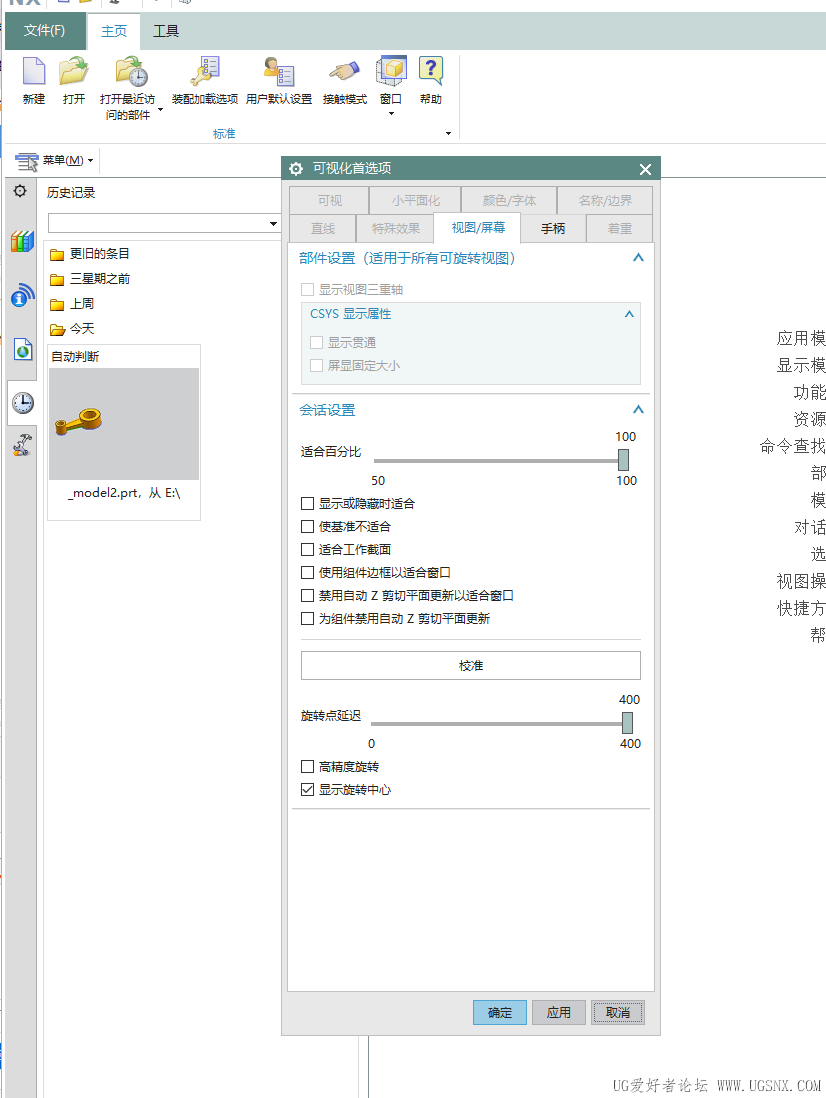Click the 应用 button
Viewport: 826px width, 1098px height.
tap(559, 1013)
